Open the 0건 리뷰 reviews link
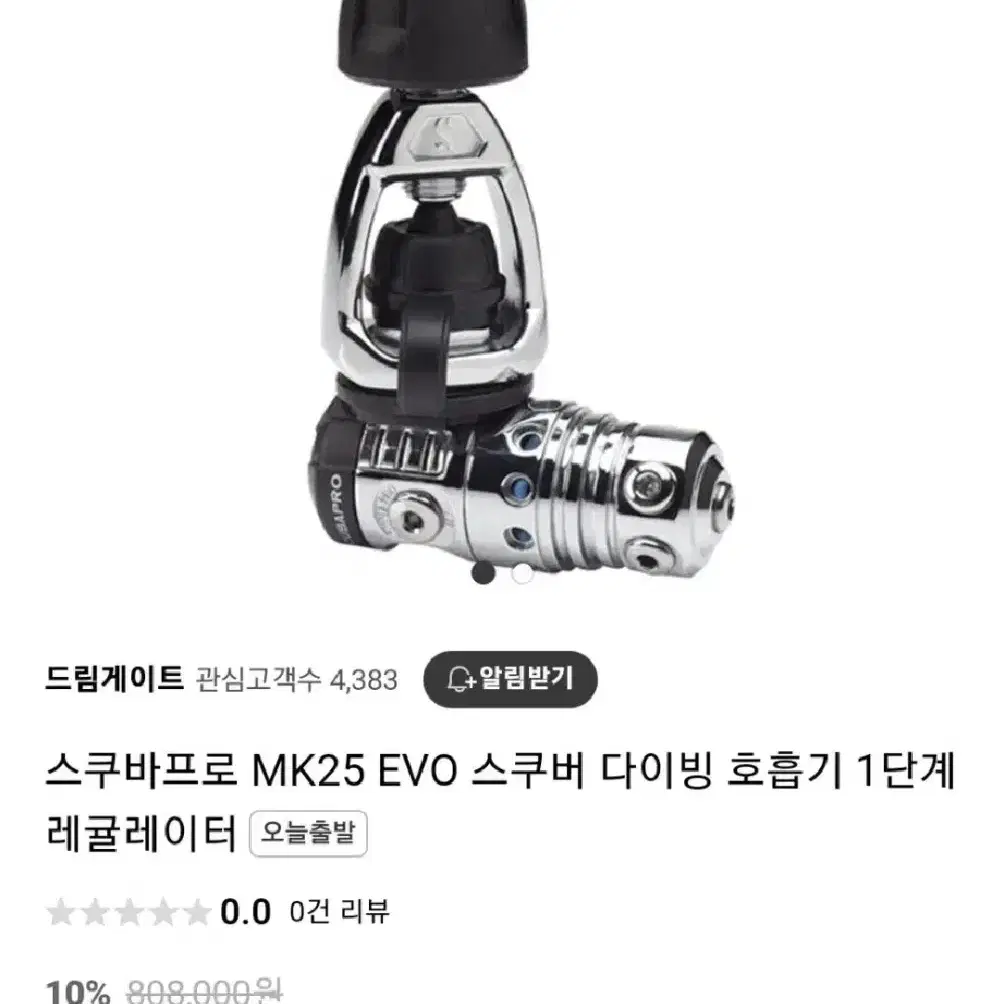The width and height of the screenshot is (1004, 1004). click(x=339, y=911)
